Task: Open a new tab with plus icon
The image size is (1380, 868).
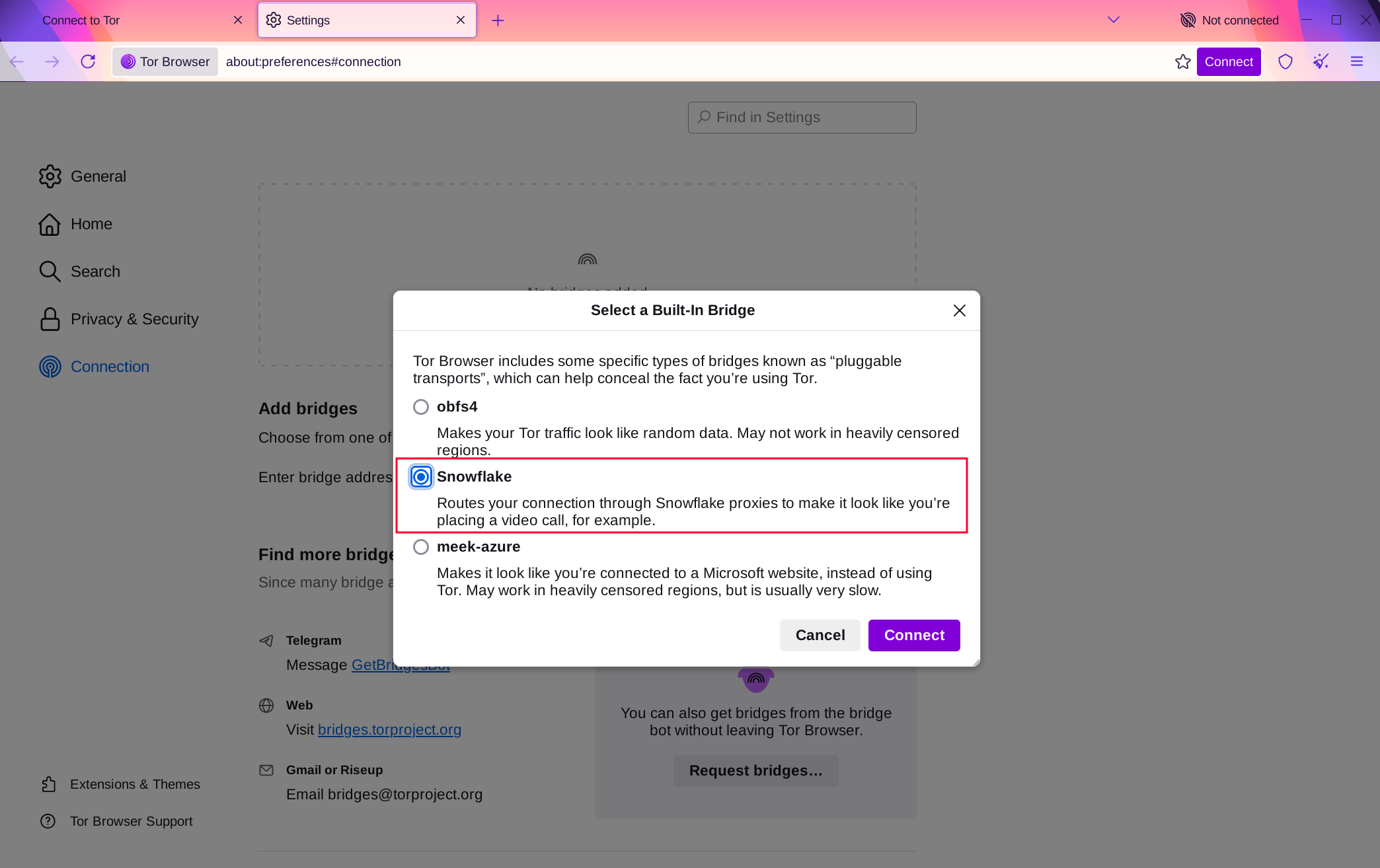Action: (x=498, y=20)
